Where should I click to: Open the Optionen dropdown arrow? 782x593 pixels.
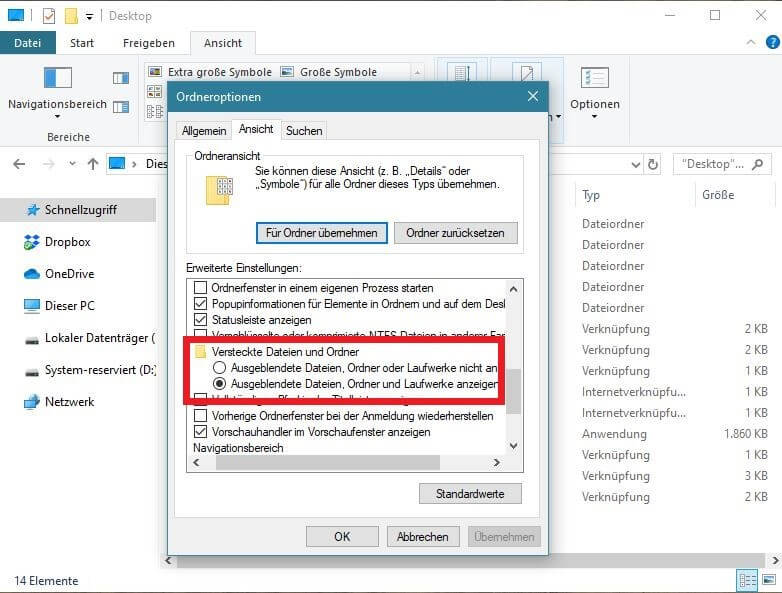coord(594,117)
